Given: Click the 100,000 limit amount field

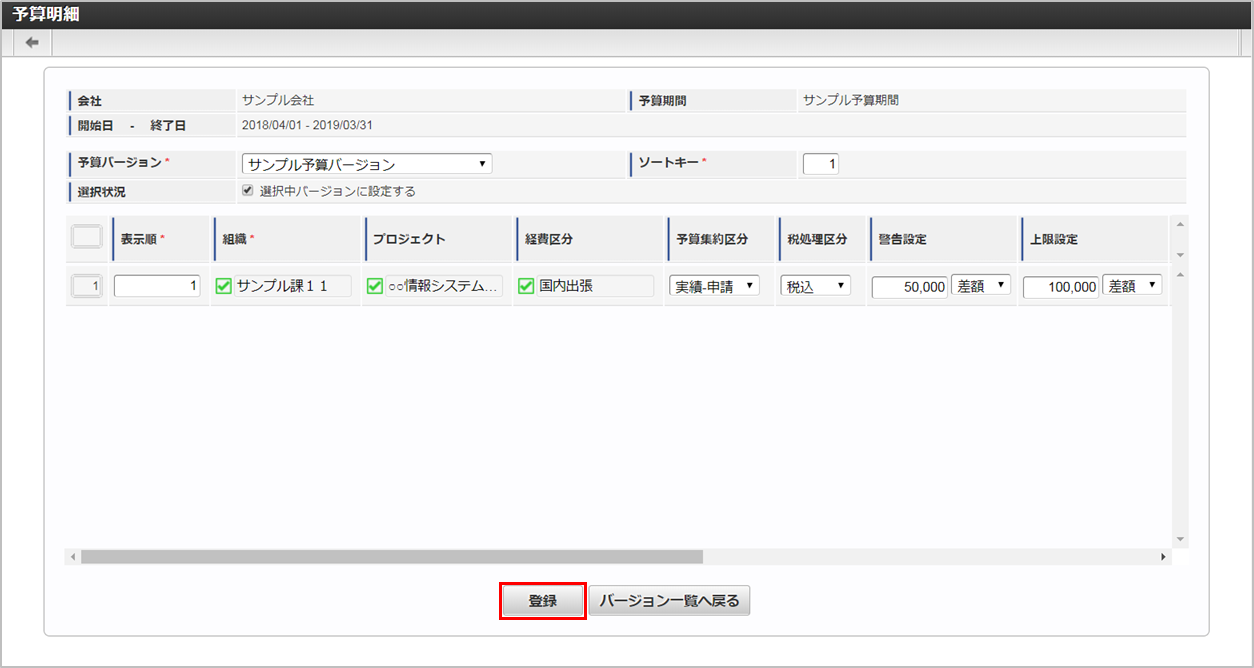Looking at the screenshot, I should click(1061, 287).
